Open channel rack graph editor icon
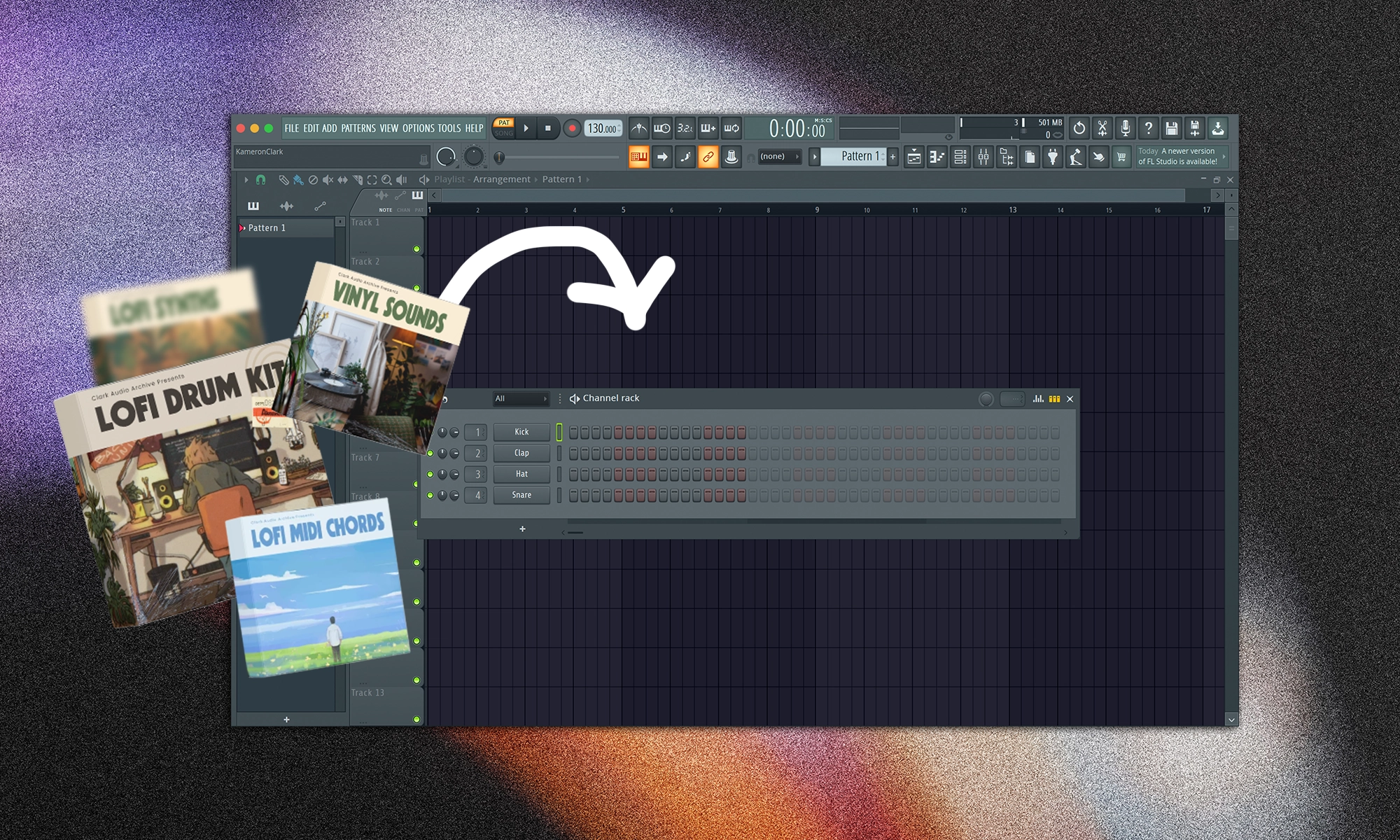Screen dimensions: 1400x840 tap(1038, 399)
